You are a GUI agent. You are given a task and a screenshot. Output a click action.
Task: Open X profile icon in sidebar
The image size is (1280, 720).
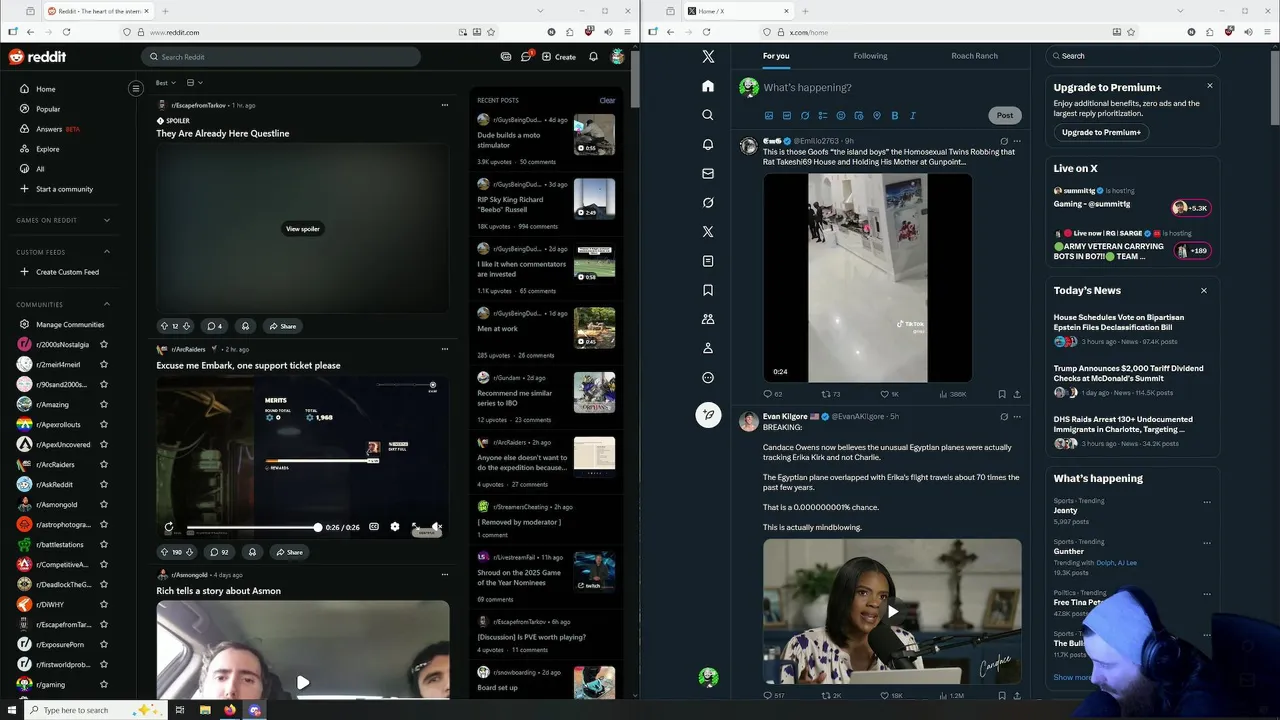[x=708, y=348]
